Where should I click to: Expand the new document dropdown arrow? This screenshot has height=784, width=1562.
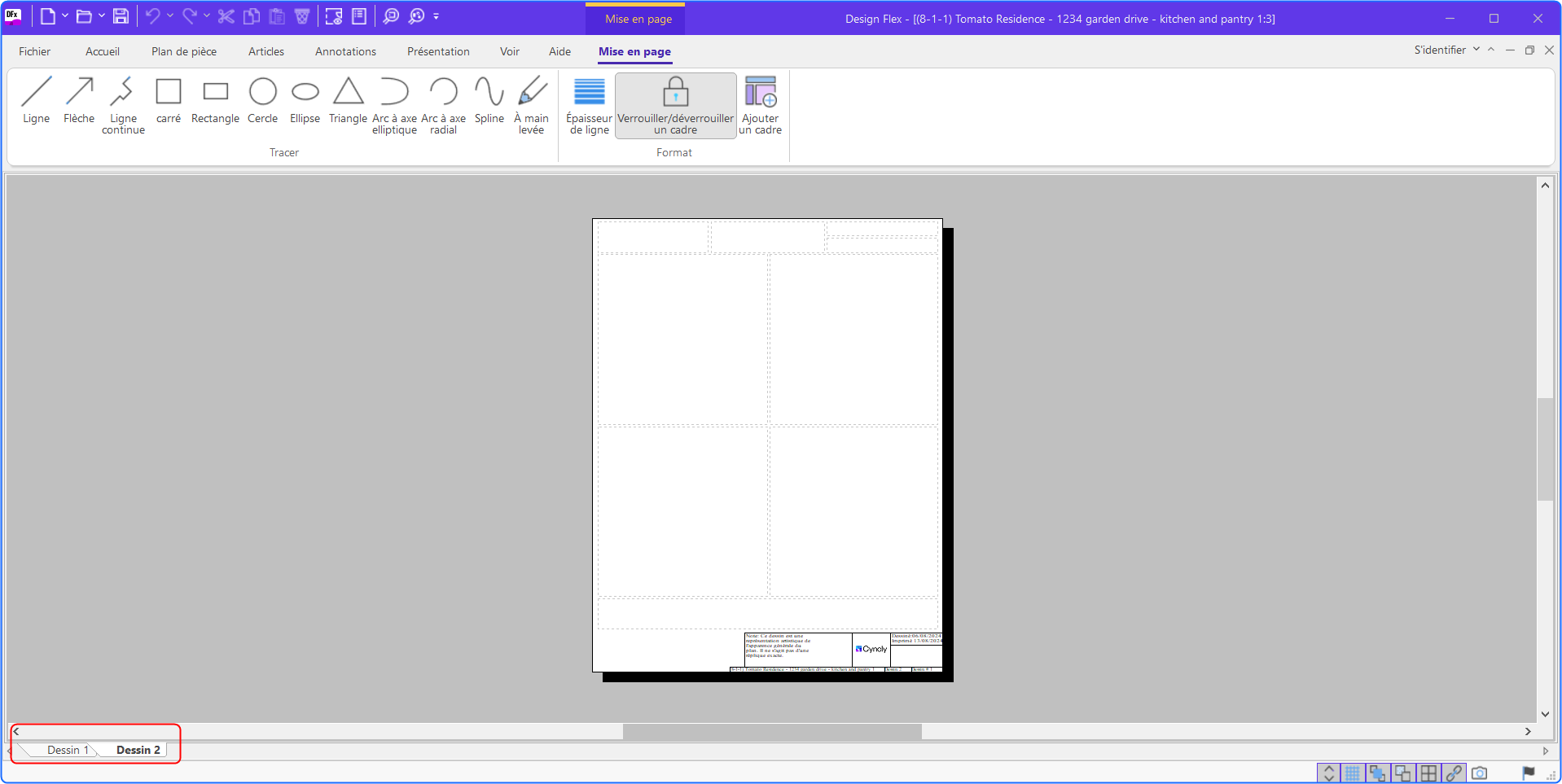(x=65, y=15)
